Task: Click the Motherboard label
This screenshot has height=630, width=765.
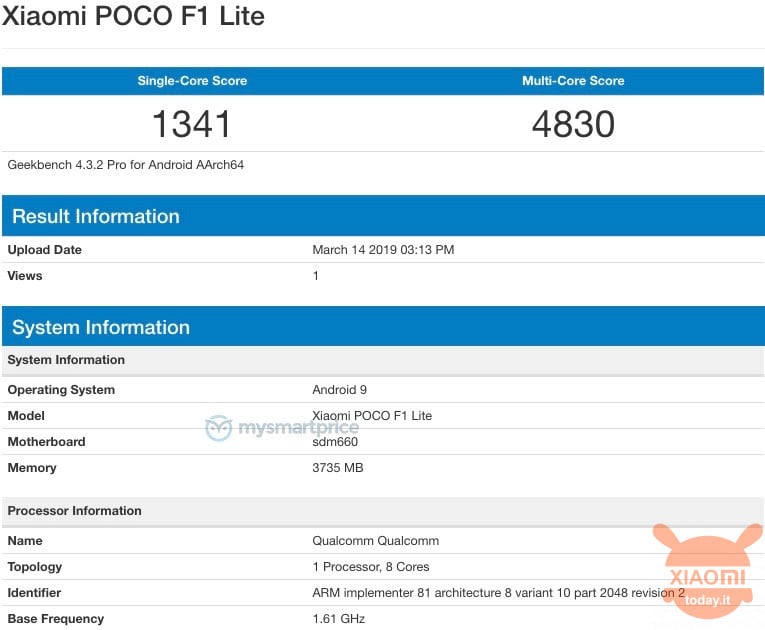Action: [46, 442]
